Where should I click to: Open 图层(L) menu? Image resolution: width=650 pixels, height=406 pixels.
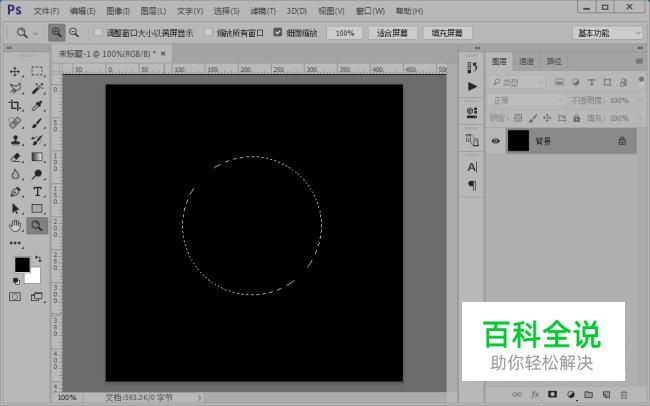click(153, 11)
